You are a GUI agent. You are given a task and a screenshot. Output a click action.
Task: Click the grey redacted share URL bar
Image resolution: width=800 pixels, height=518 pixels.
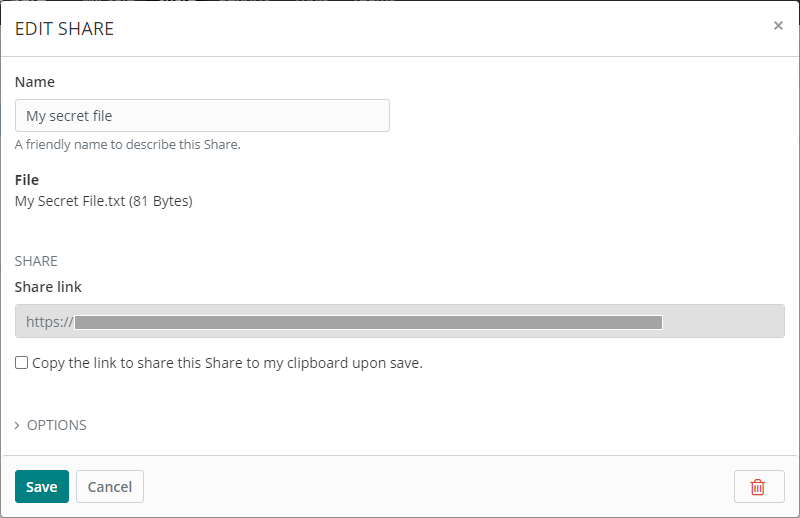tap(368, 322)
